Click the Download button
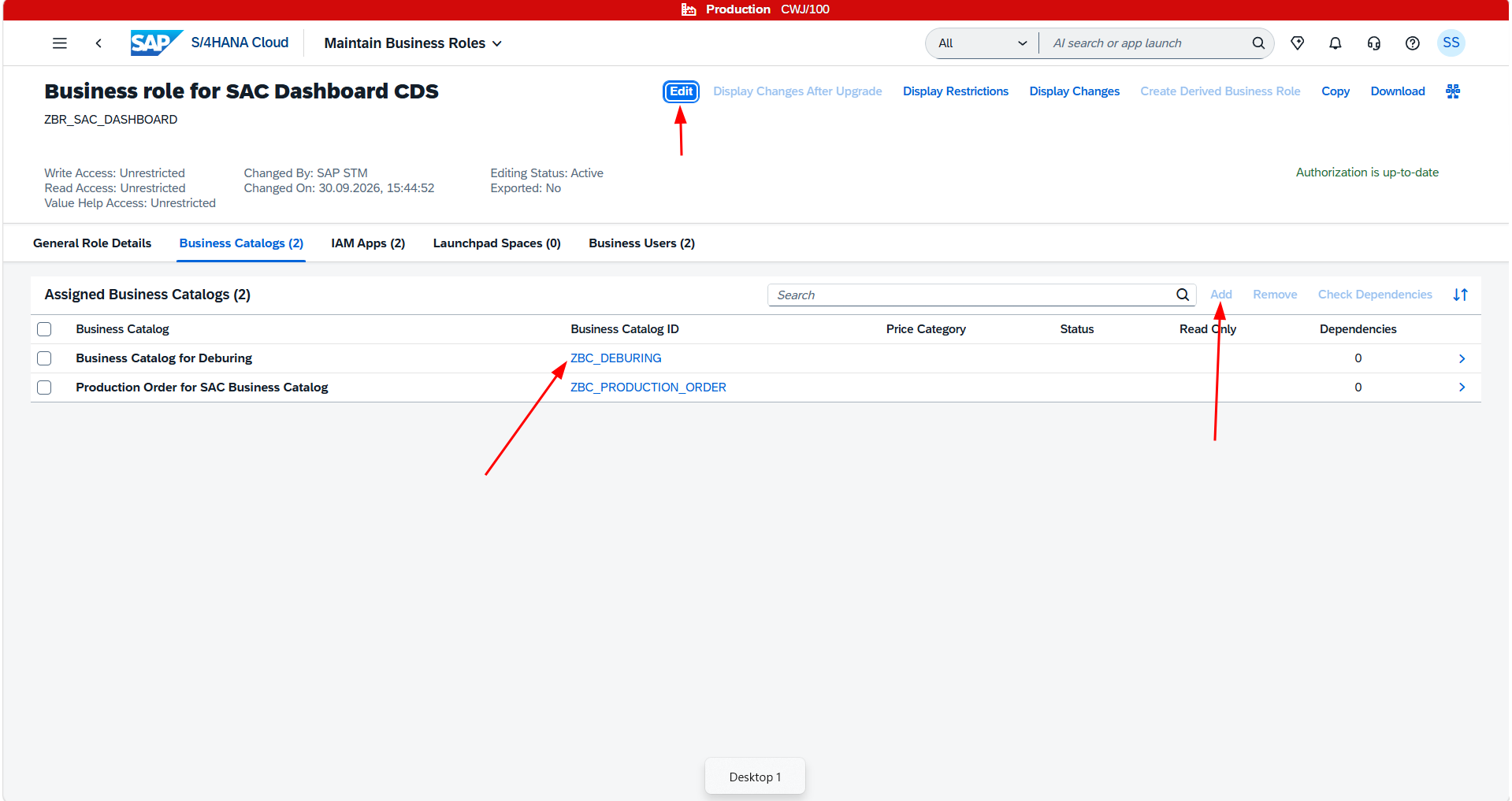 click(1398, 91)
